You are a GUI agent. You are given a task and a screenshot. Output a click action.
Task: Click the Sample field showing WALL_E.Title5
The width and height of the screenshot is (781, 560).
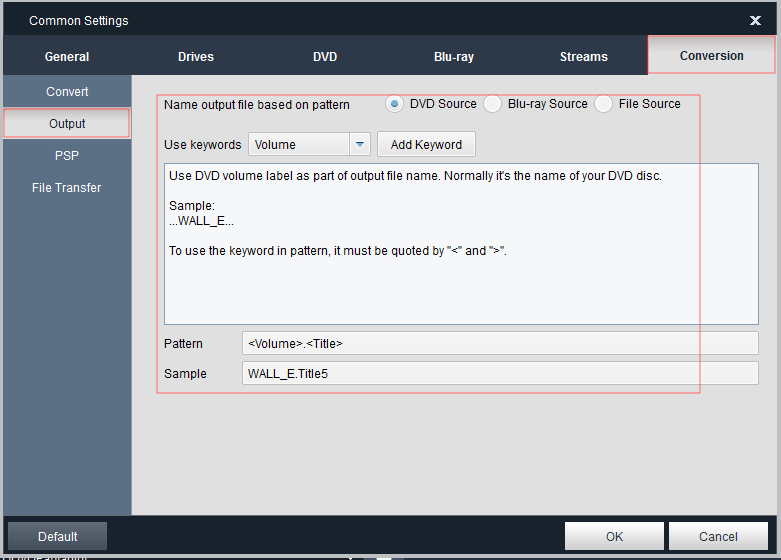[x=500, y=373]
